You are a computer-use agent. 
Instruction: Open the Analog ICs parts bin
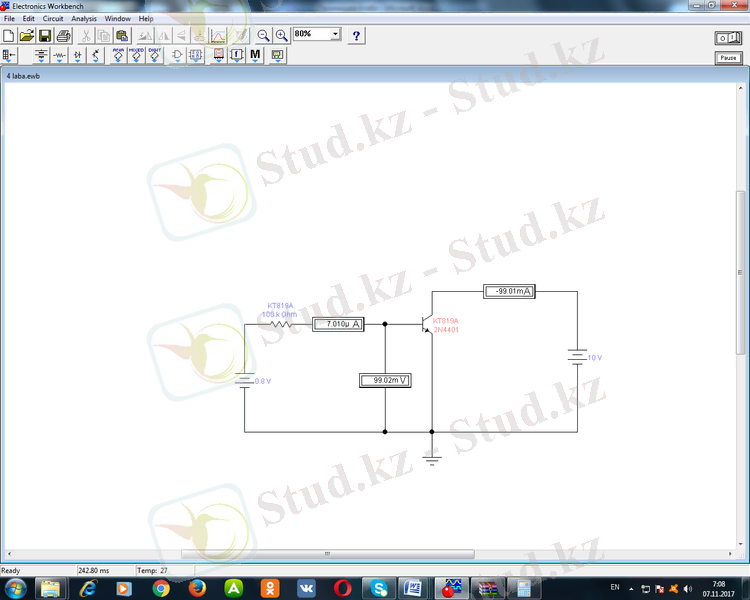118,56
